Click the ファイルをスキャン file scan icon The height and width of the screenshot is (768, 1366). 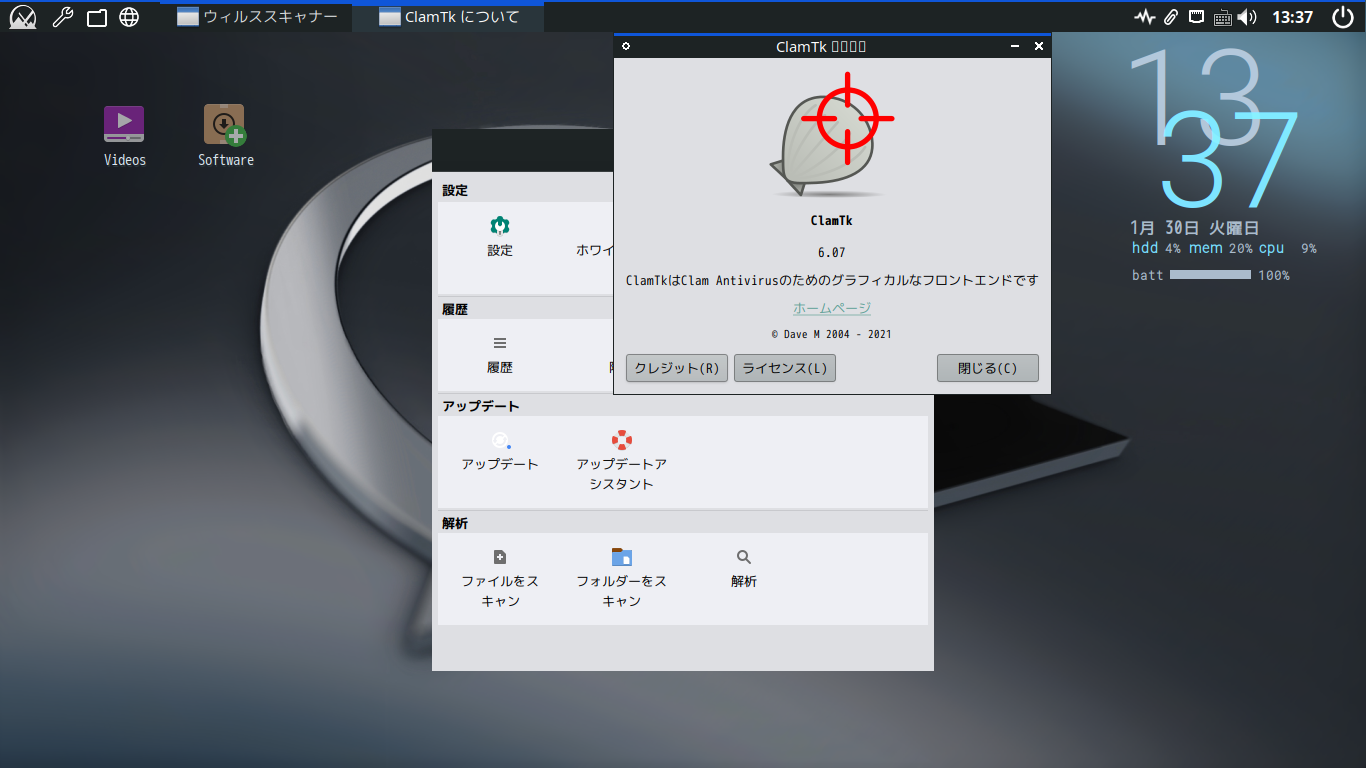(x=500, y=557)
